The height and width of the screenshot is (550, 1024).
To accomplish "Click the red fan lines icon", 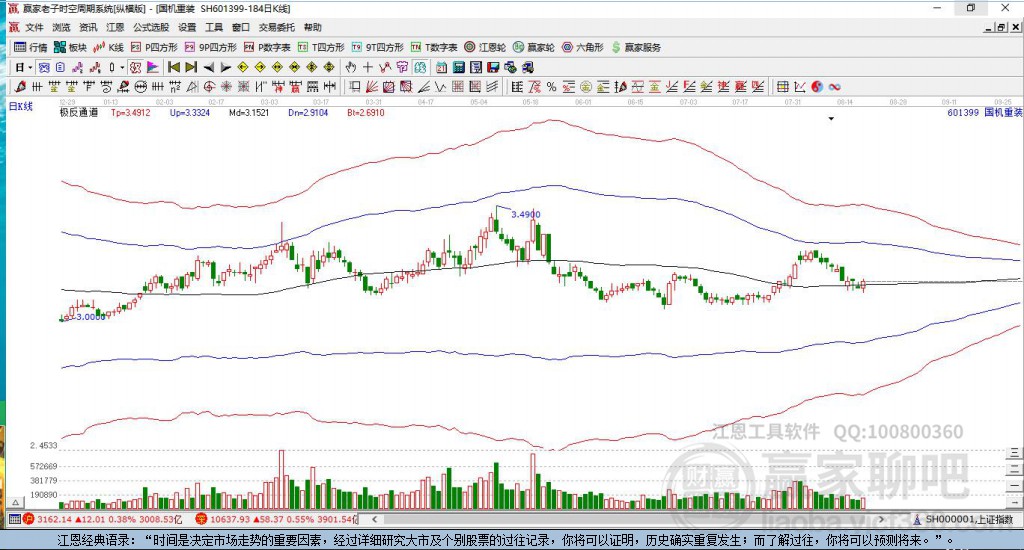I will tap(372, 86).
